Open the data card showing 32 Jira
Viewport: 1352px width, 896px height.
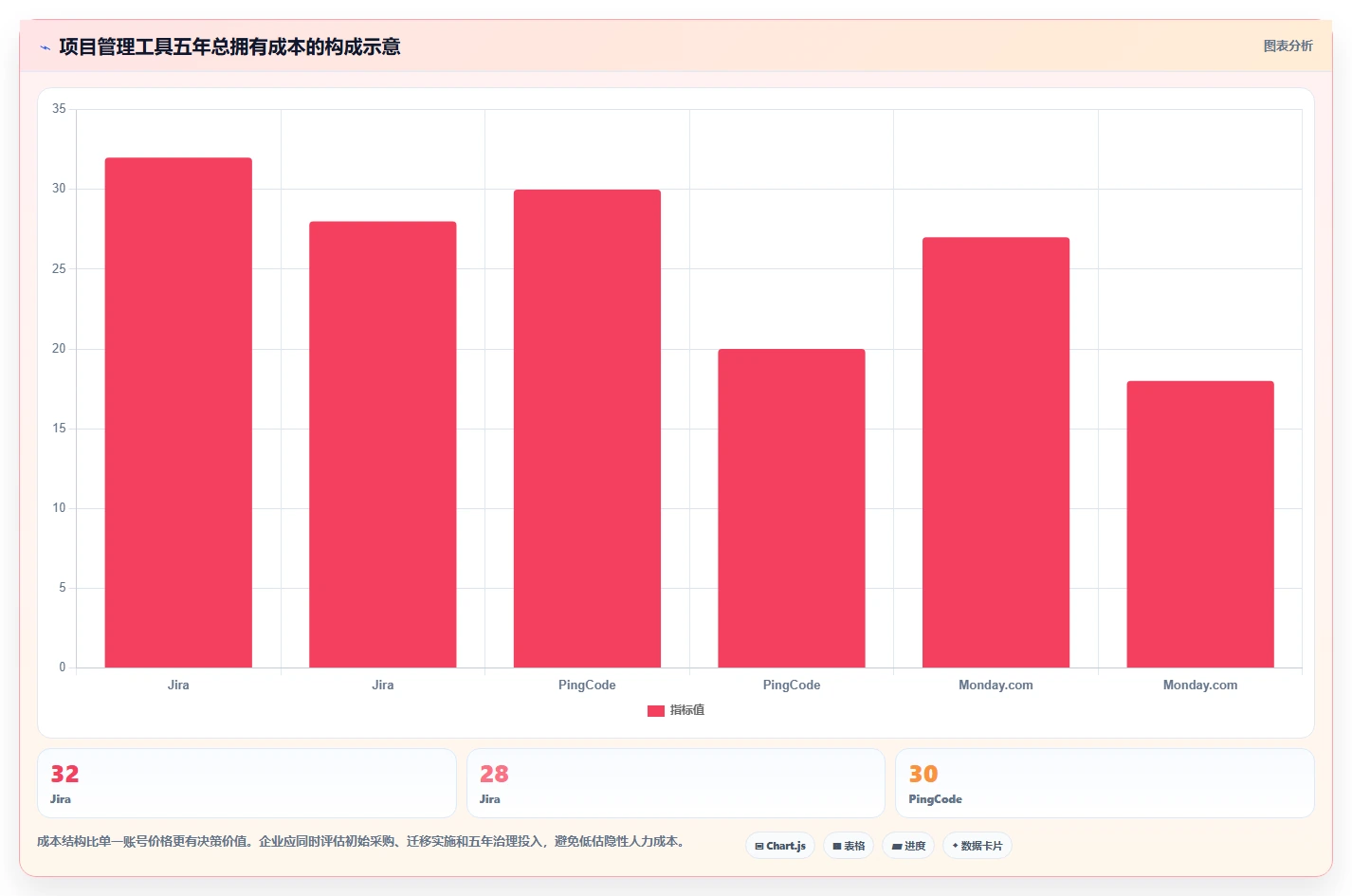[x=247, y=783]
